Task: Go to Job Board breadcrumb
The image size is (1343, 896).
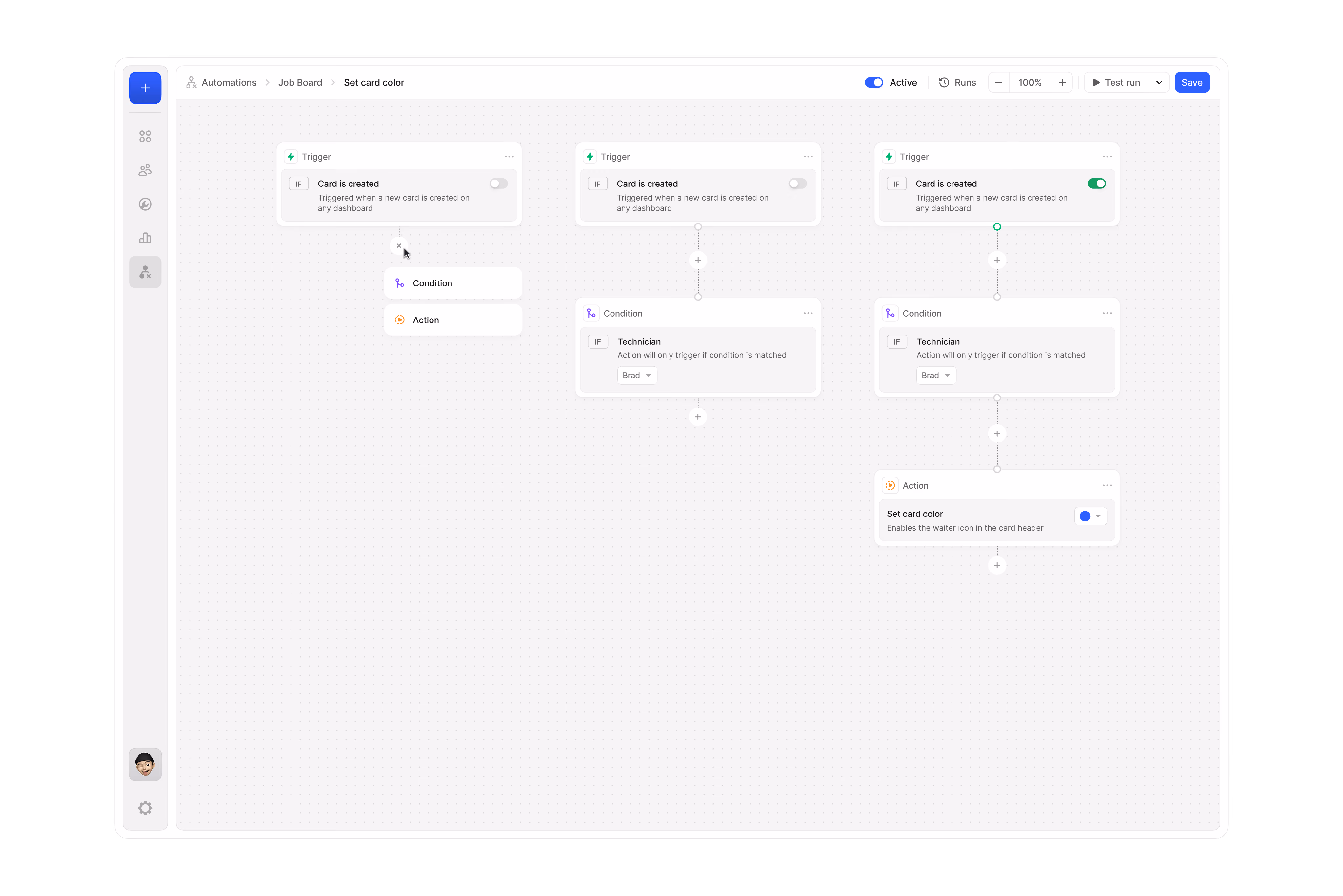Action: coord(300,82)
